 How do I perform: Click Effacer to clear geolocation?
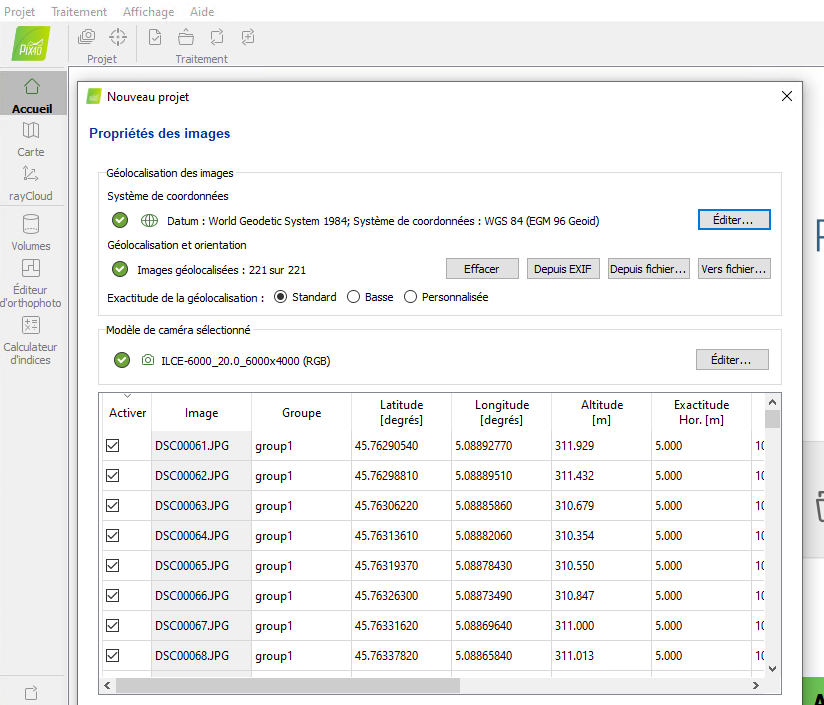coord(482,268)
